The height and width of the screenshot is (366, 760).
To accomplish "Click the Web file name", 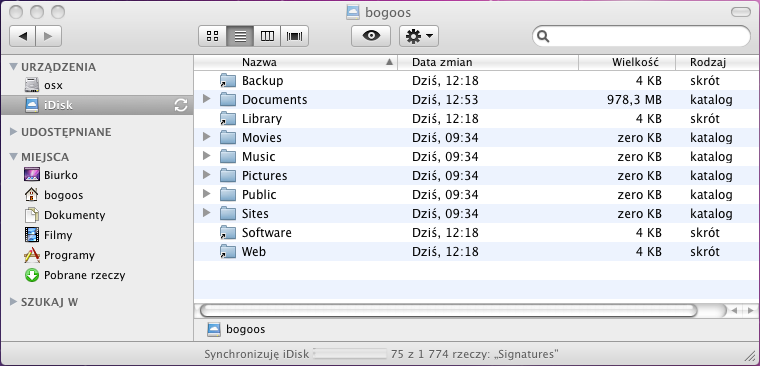I will (253, 252).
